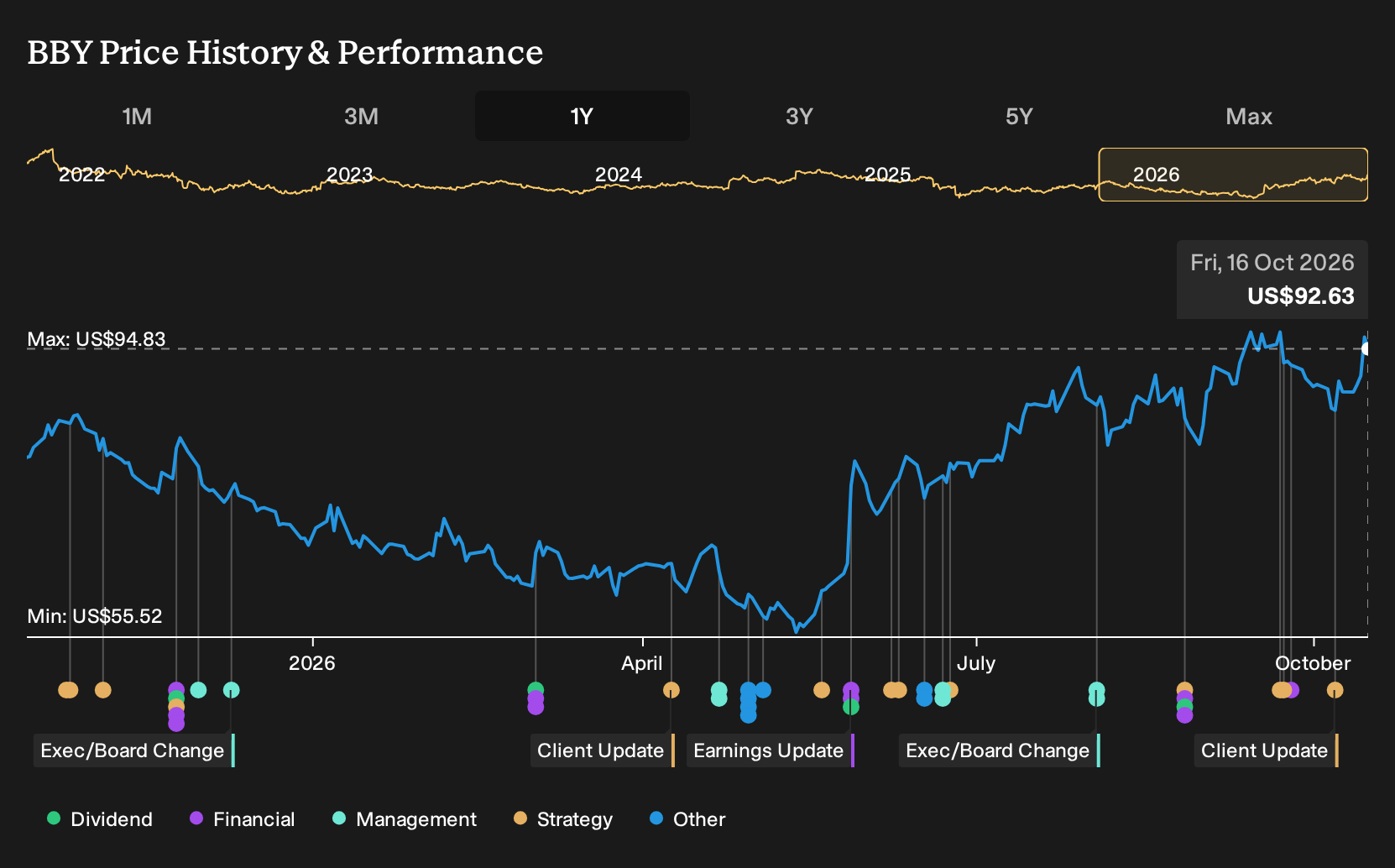Open the Earnings Update event label
1395x868 pixels.
click(x=771, y=750)
